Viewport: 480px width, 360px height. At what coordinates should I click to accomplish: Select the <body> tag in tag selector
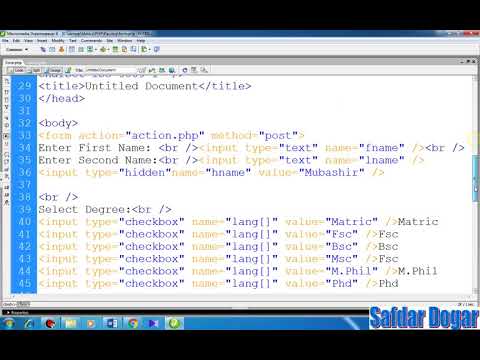tap(8, 304)
